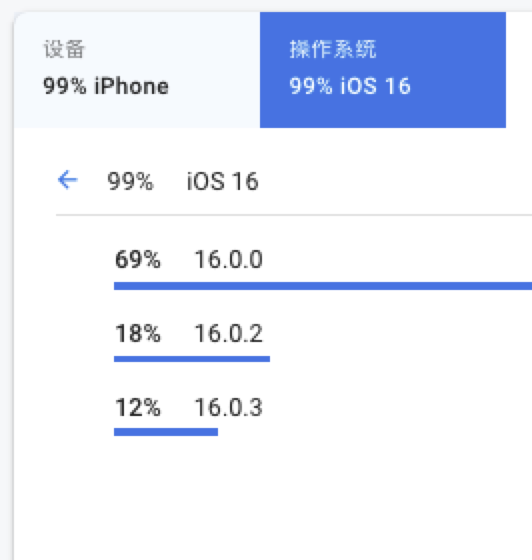Click the 99% header percentage

[130, 181]
